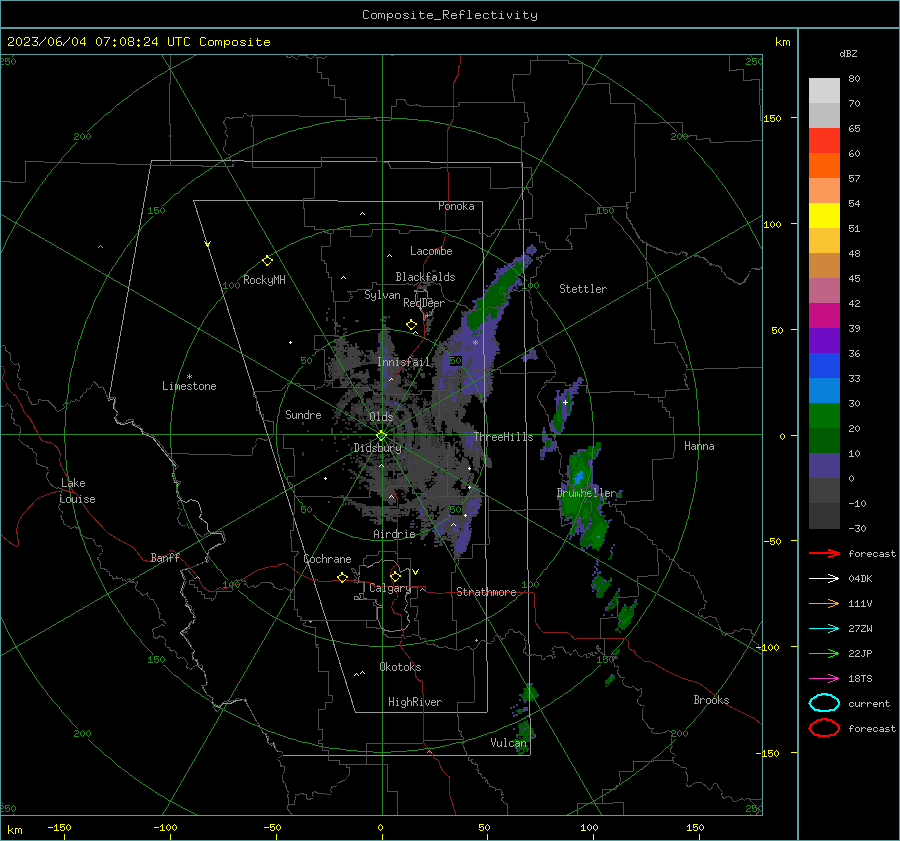Click the Banff city label
Viewport: 900px width, 841px height.
pos(165,558)
